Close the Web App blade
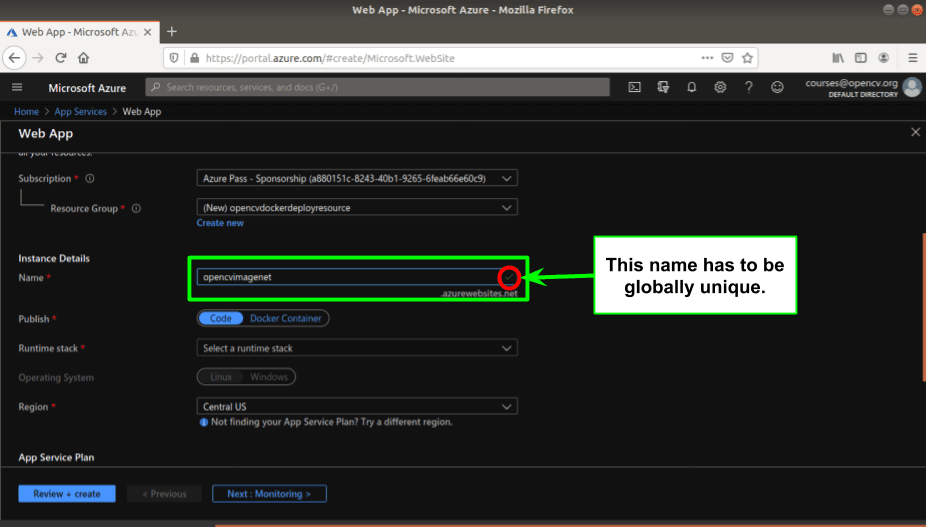926x527 pixels. tap(915, 132)
